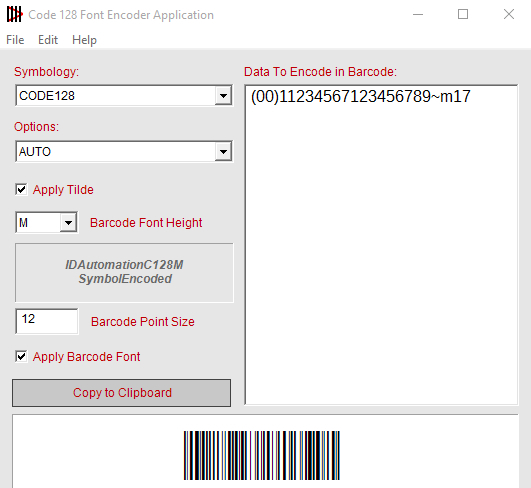Open the File menu
The image size is (531, 488).
click(15, 40)
